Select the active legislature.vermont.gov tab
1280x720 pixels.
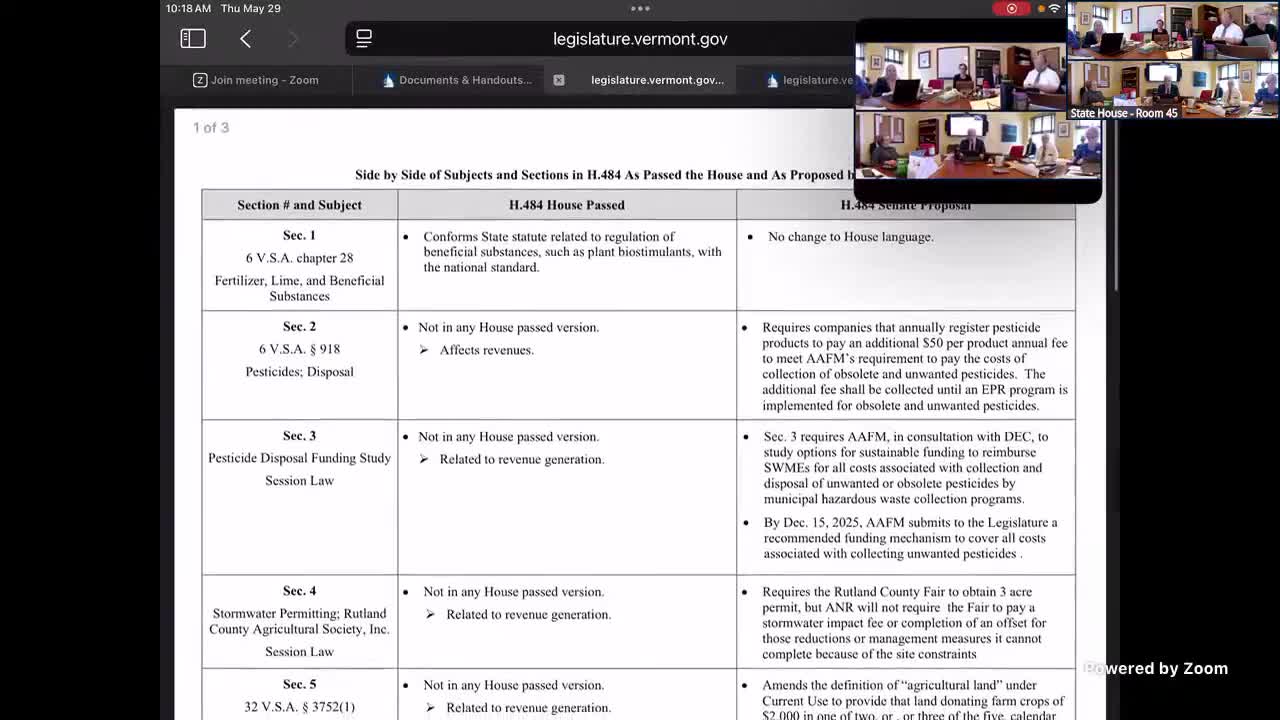tap(657, 80)
